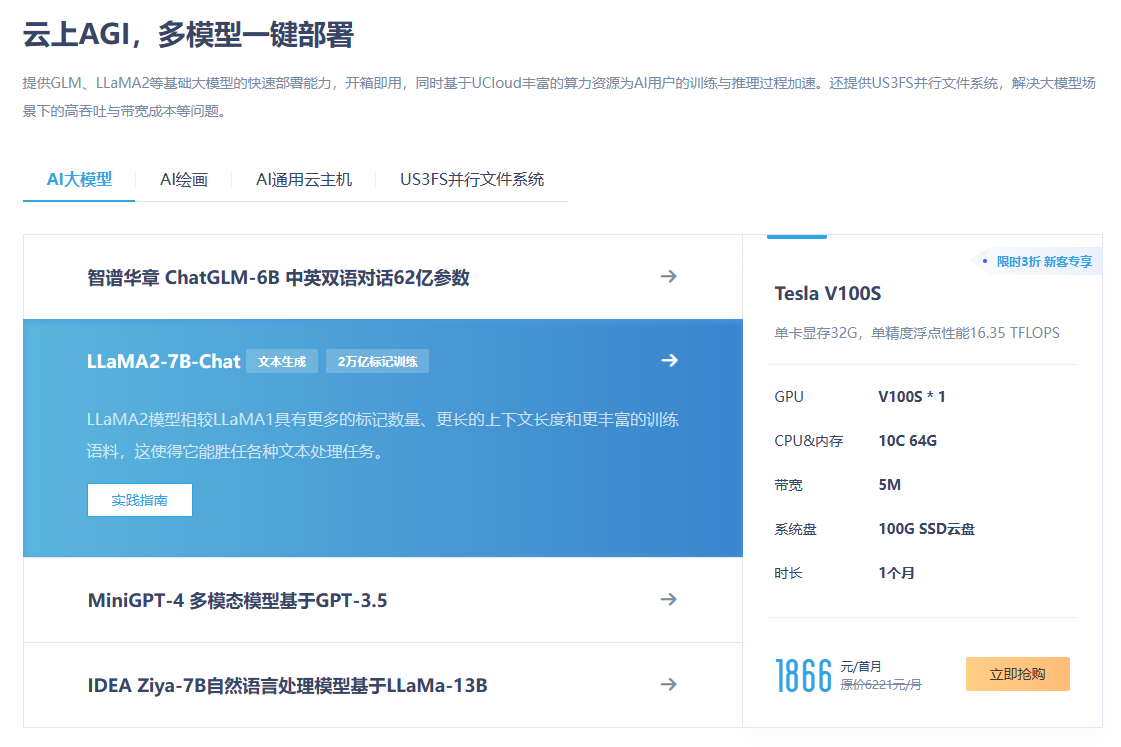Click the 云上AGI，多模型一键部署 heading
Screen dimensions: 1121x747
coord(188,34)
